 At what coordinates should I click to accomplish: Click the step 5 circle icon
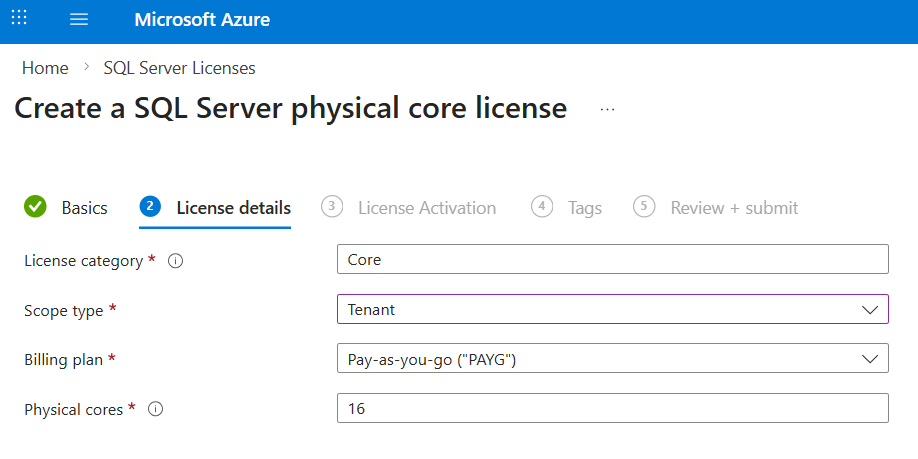[644, 206]
